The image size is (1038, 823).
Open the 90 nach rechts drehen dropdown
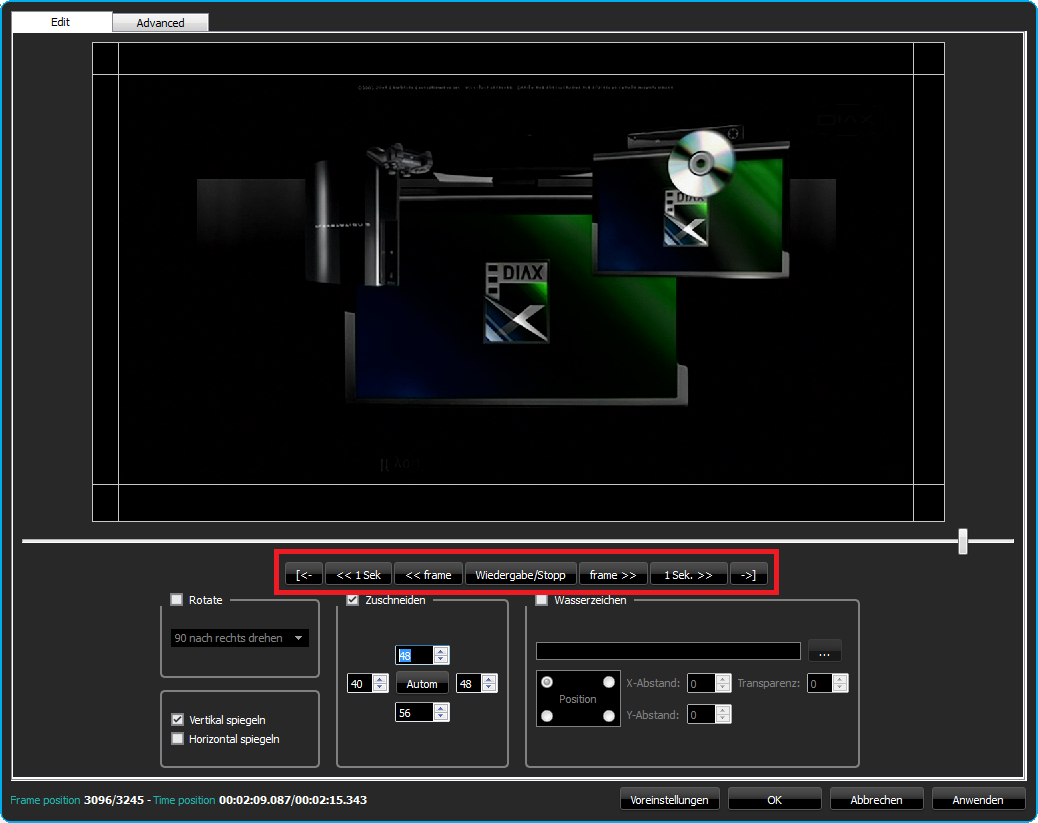click(240, 638)
